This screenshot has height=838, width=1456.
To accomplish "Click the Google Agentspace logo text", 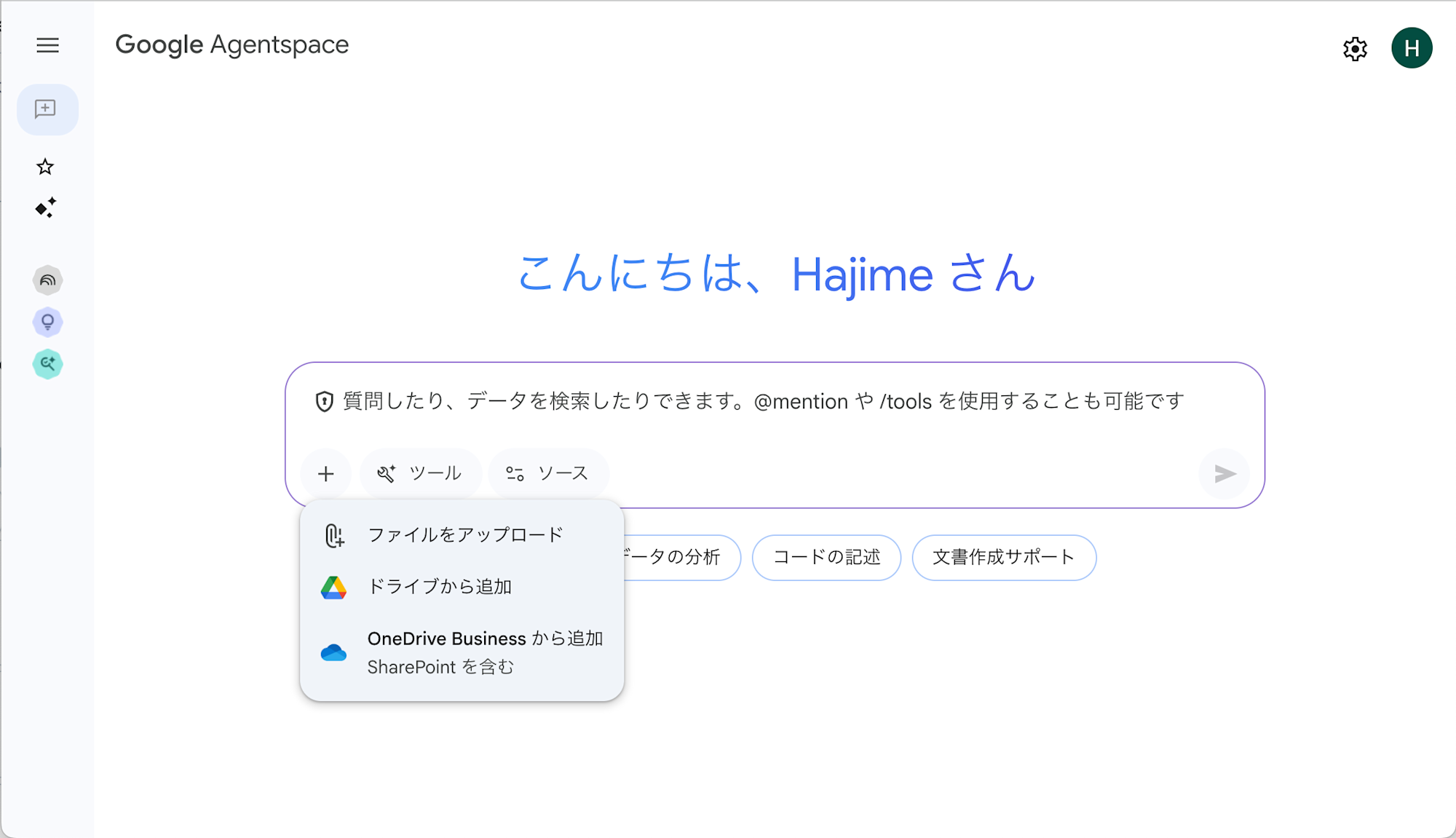I will coord(232,45).
